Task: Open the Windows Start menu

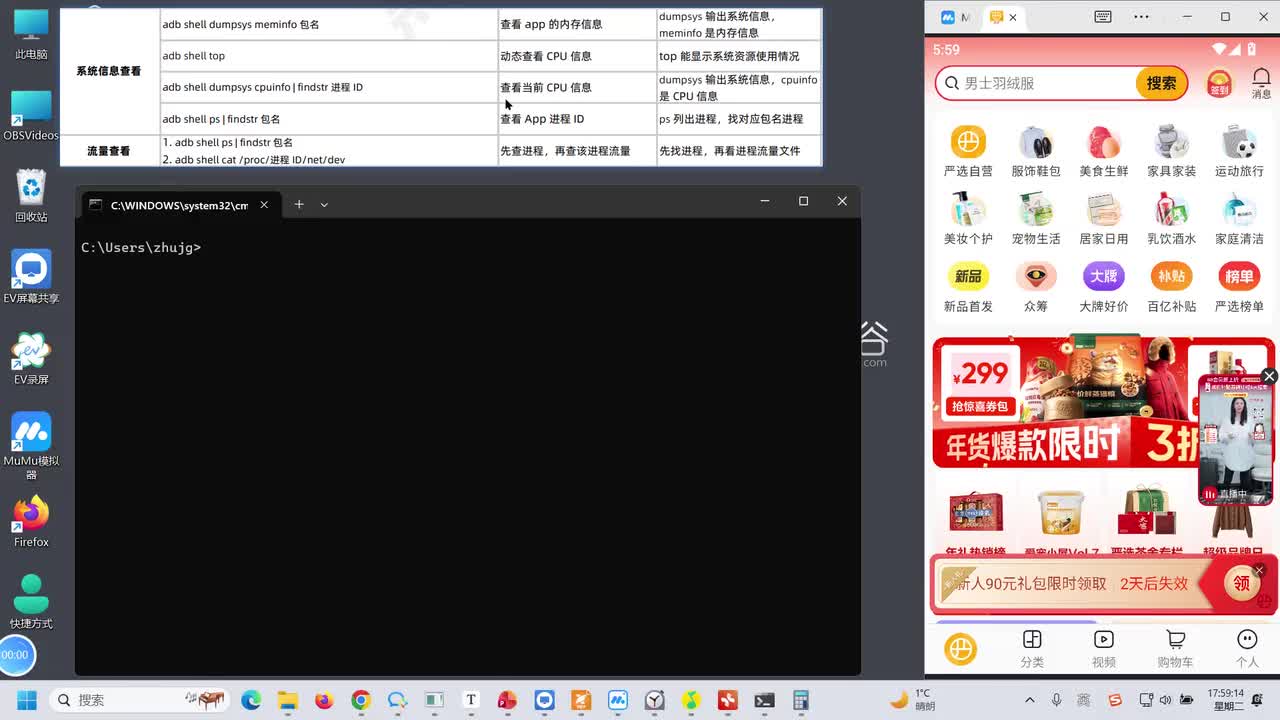Action: (x=26, y=700)
